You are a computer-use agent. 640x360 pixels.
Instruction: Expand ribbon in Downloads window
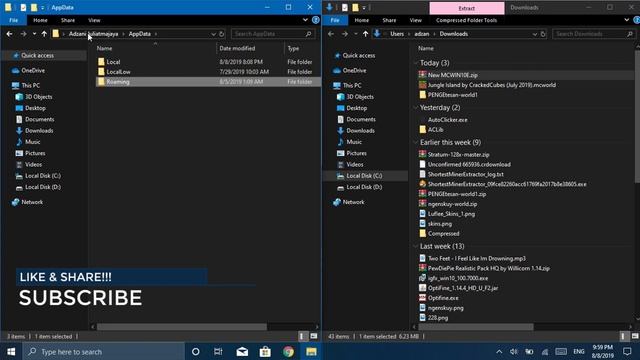[627, 20]
